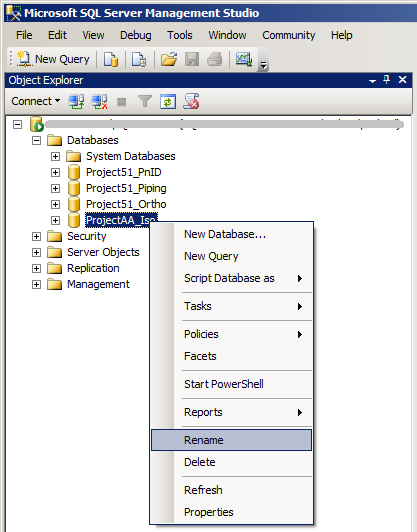Select System Databases in the tree

[x=131, y=156]
